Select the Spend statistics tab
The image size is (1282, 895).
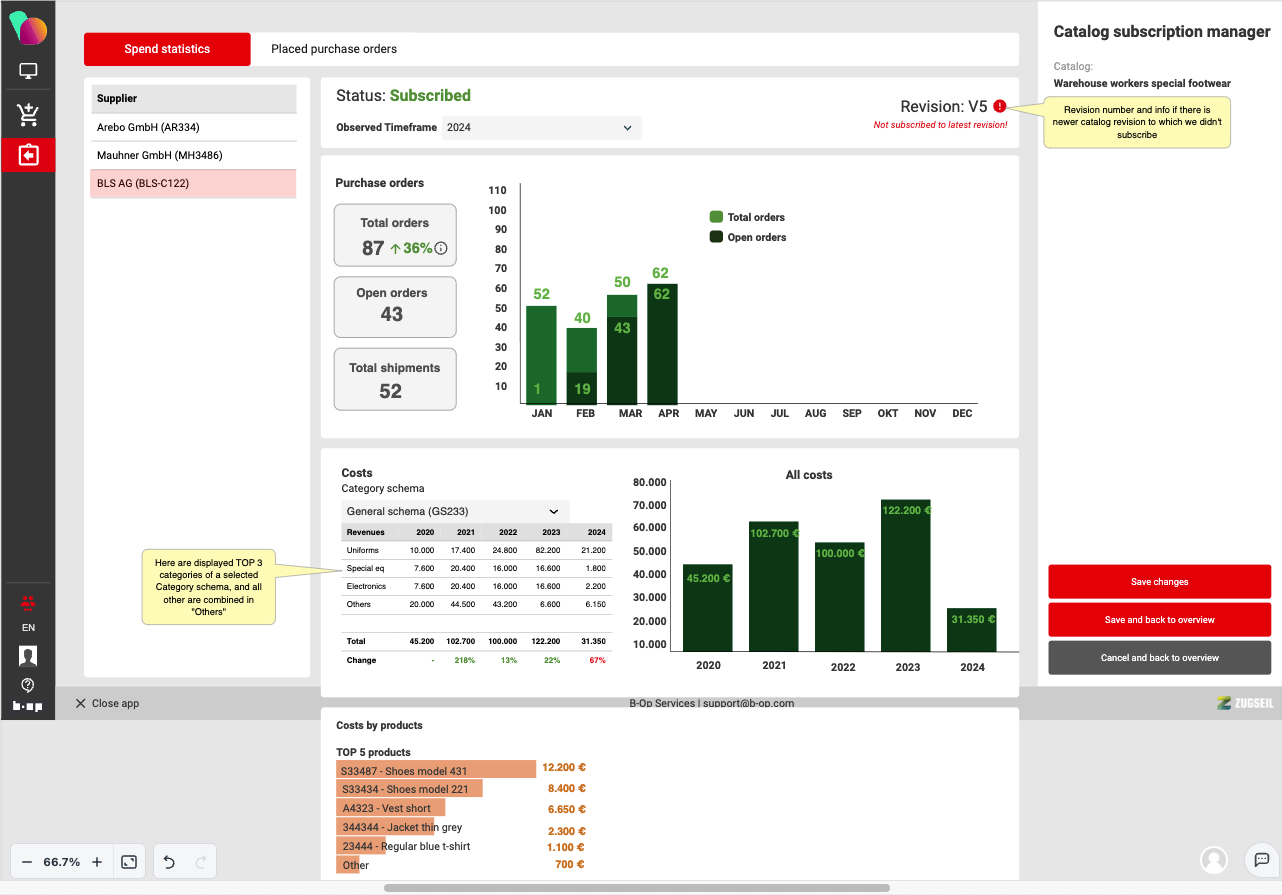pos(167,49)
